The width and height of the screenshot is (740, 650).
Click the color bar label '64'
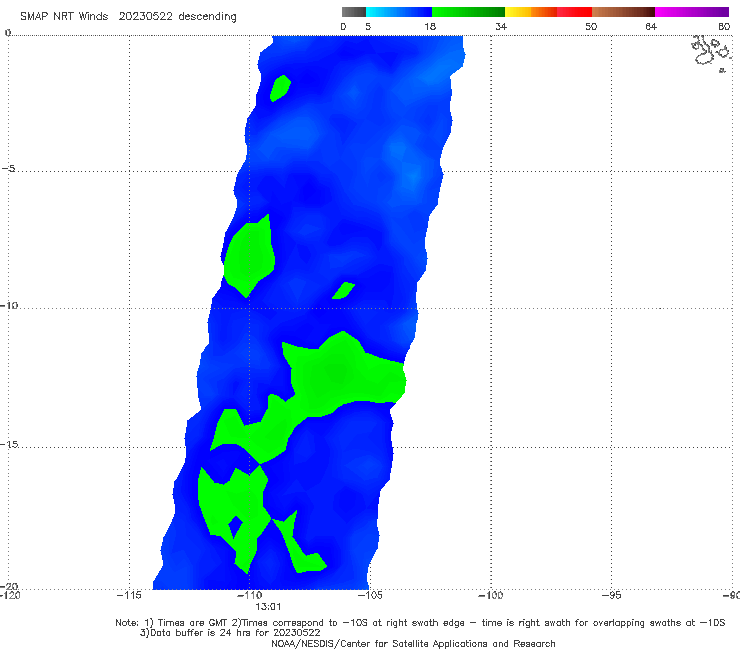coord(651,27)
